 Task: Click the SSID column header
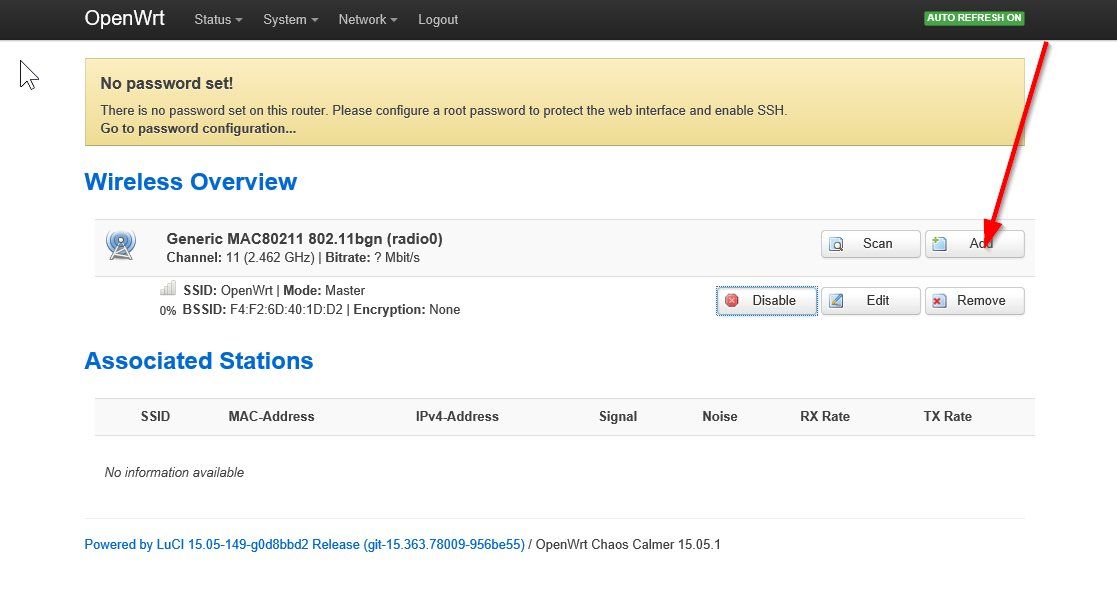point(155,416)
